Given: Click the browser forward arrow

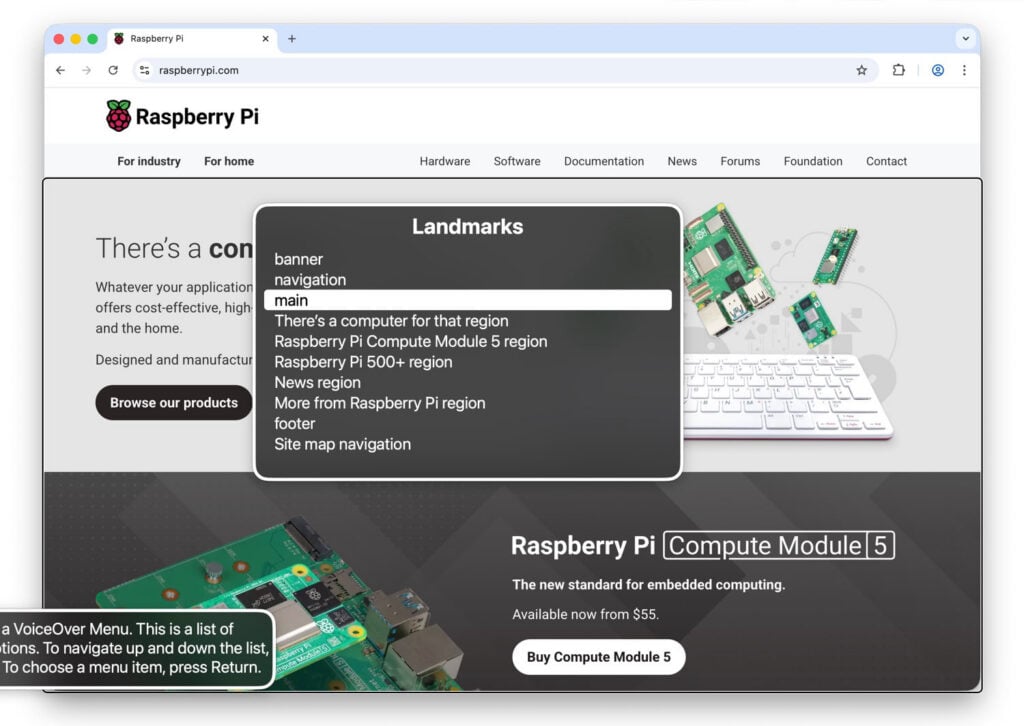Looking at the screenshot, I should coord(86,71).
